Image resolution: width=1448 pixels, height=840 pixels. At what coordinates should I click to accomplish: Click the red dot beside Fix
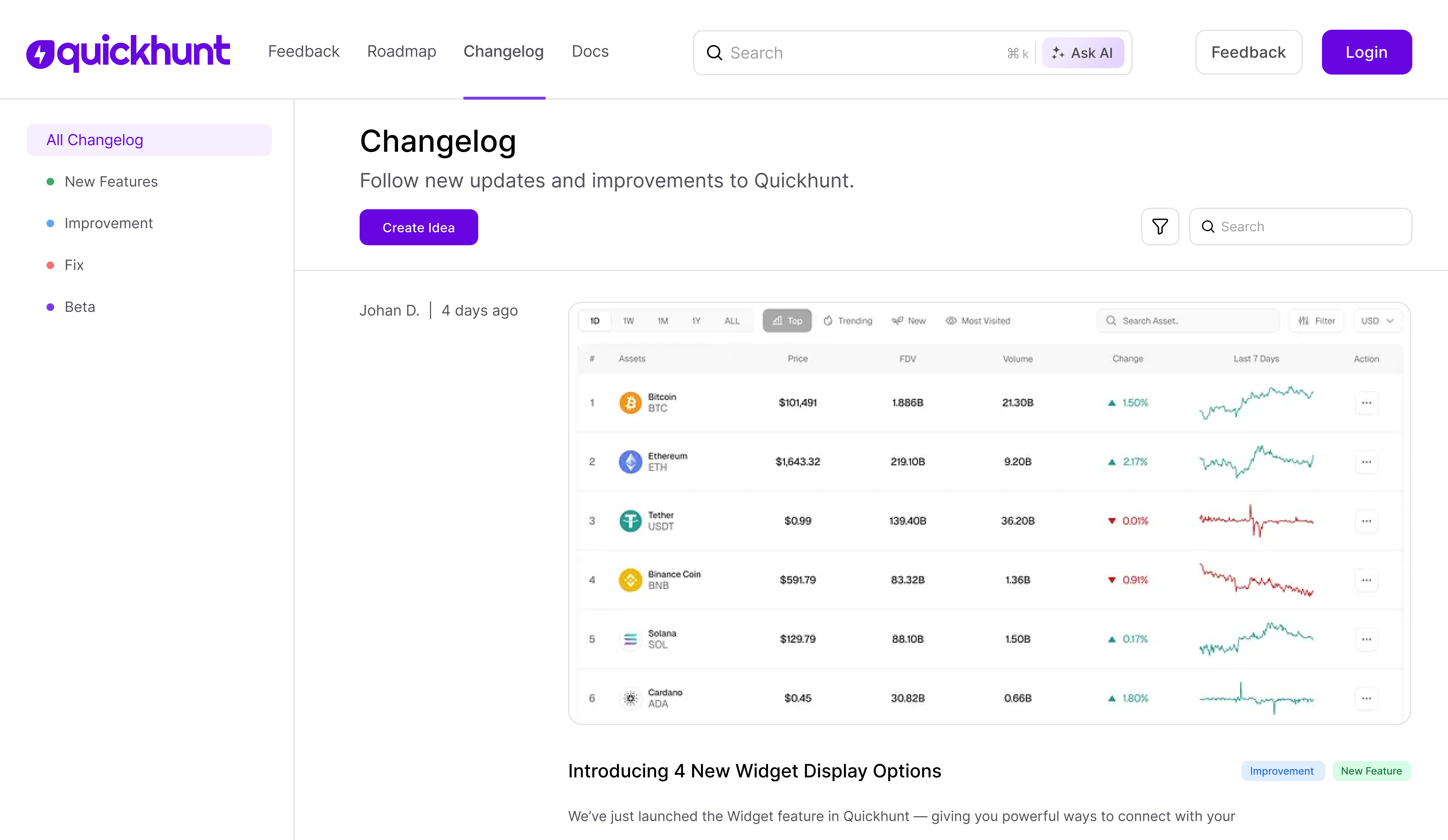click(x=50, y=266)
